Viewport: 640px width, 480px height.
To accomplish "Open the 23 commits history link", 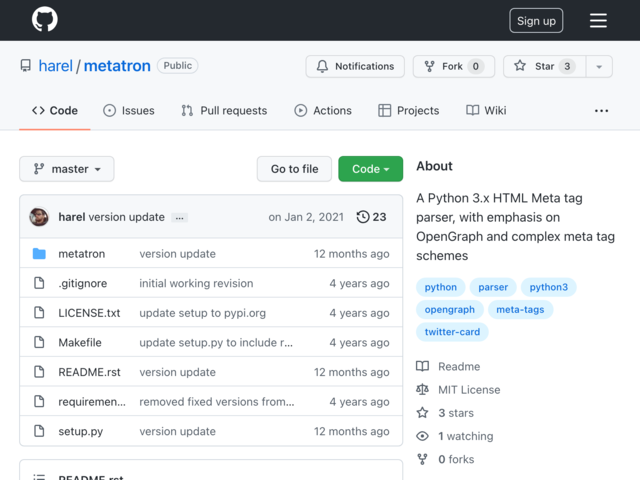I will point(371,217).
